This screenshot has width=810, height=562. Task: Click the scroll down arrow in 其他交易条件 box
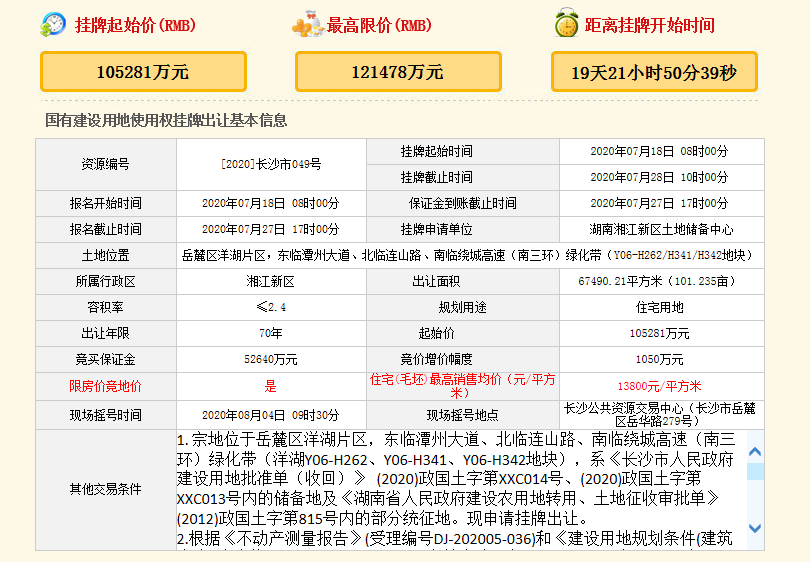755,528
